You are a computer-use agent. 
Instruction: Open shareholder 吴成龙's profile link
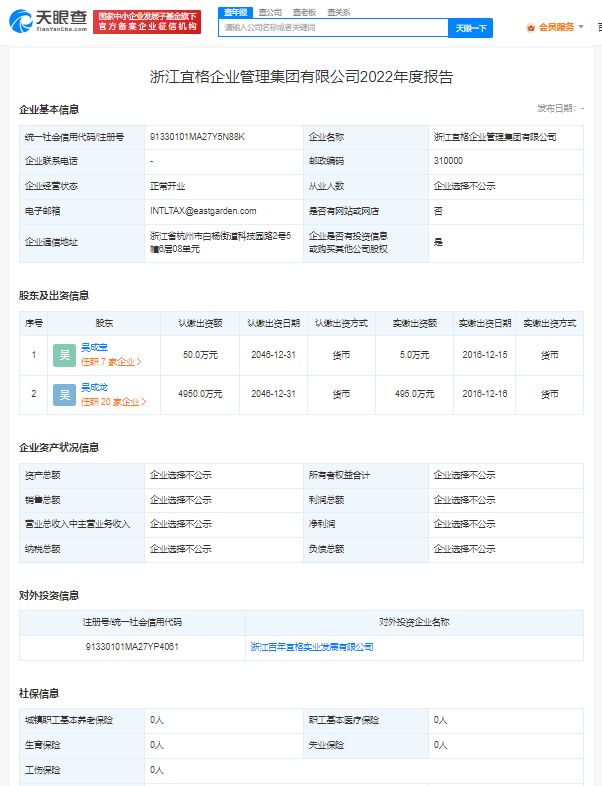pyautogui.click(x=94, y=388)
